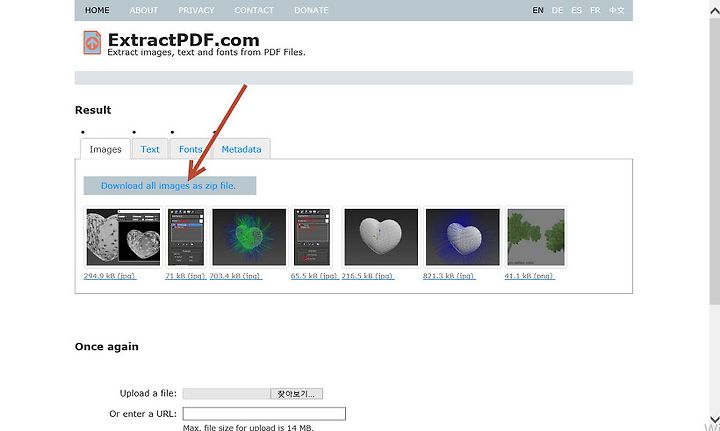Viewport: 720px width, 431px height.
Task: Click the browse file button 찾아보기
Action: [x=296, y=394]
